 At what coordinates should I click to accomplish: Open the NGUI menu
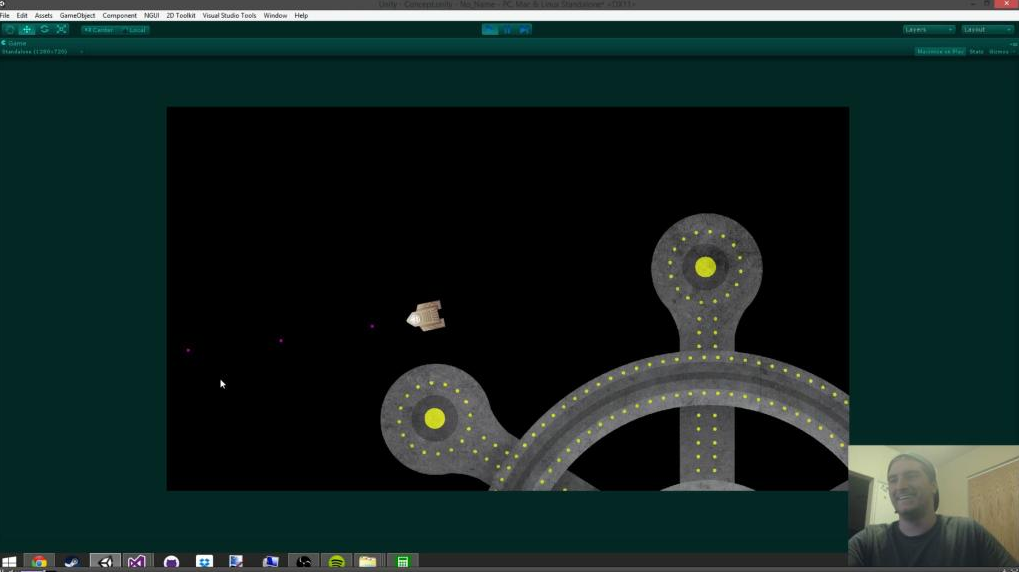point(151,15)
